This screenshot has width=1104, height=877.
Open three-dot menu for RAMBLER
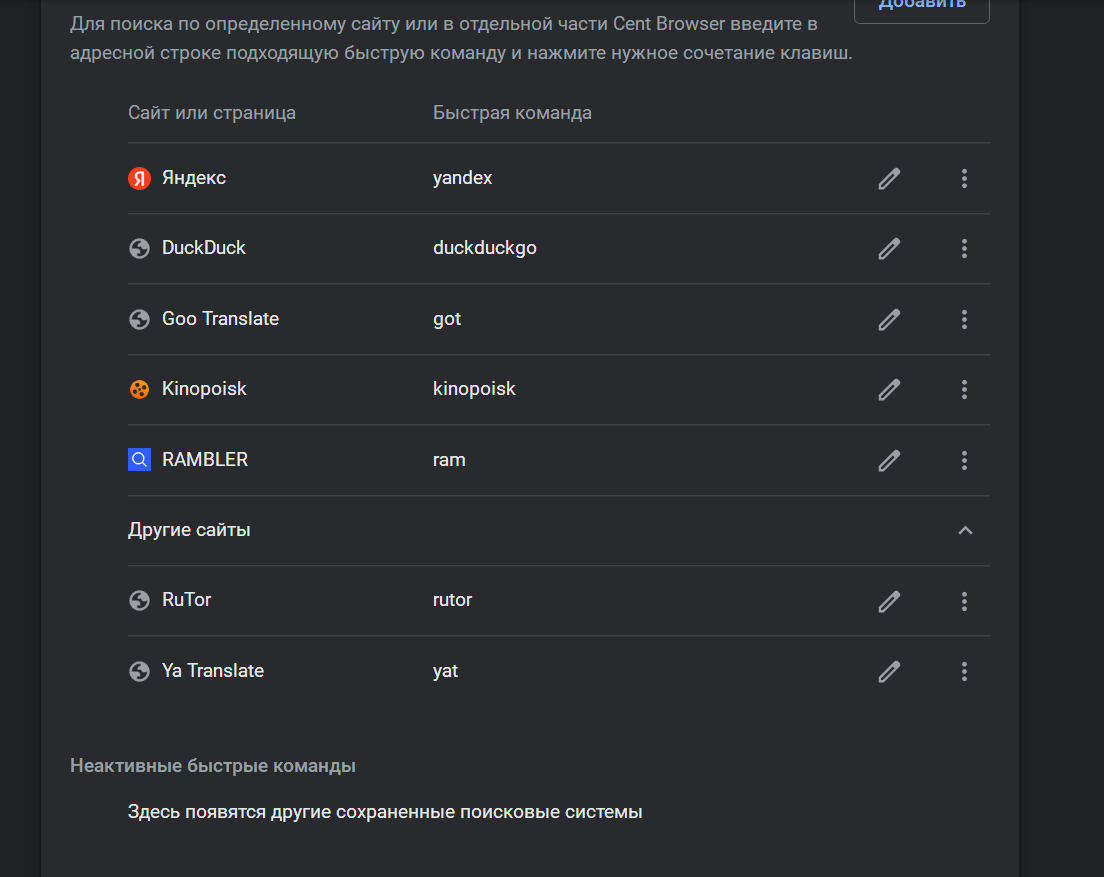964,460
